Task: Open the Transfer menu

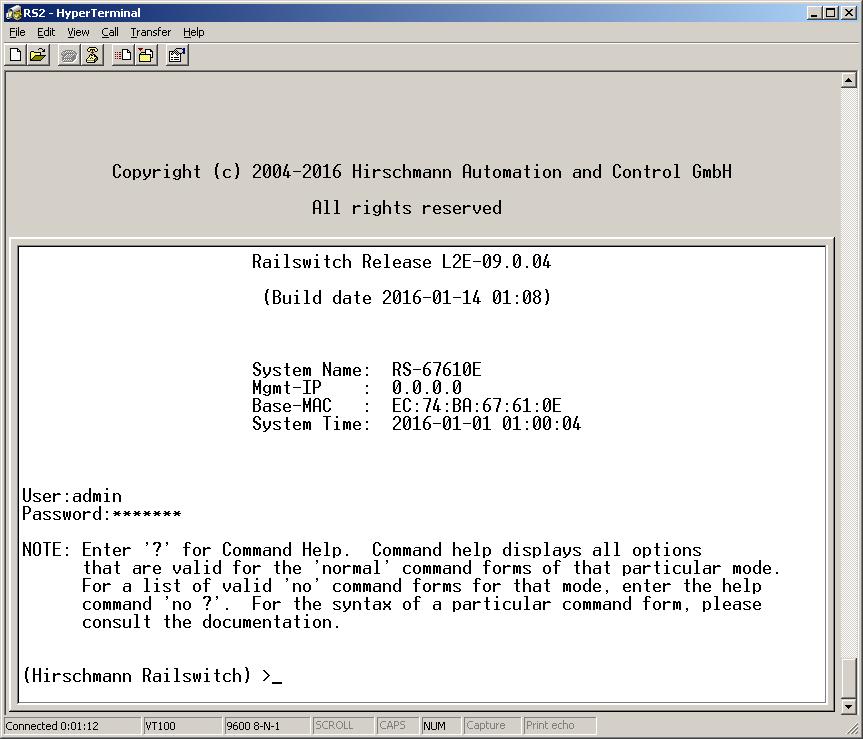Action: 150,32
